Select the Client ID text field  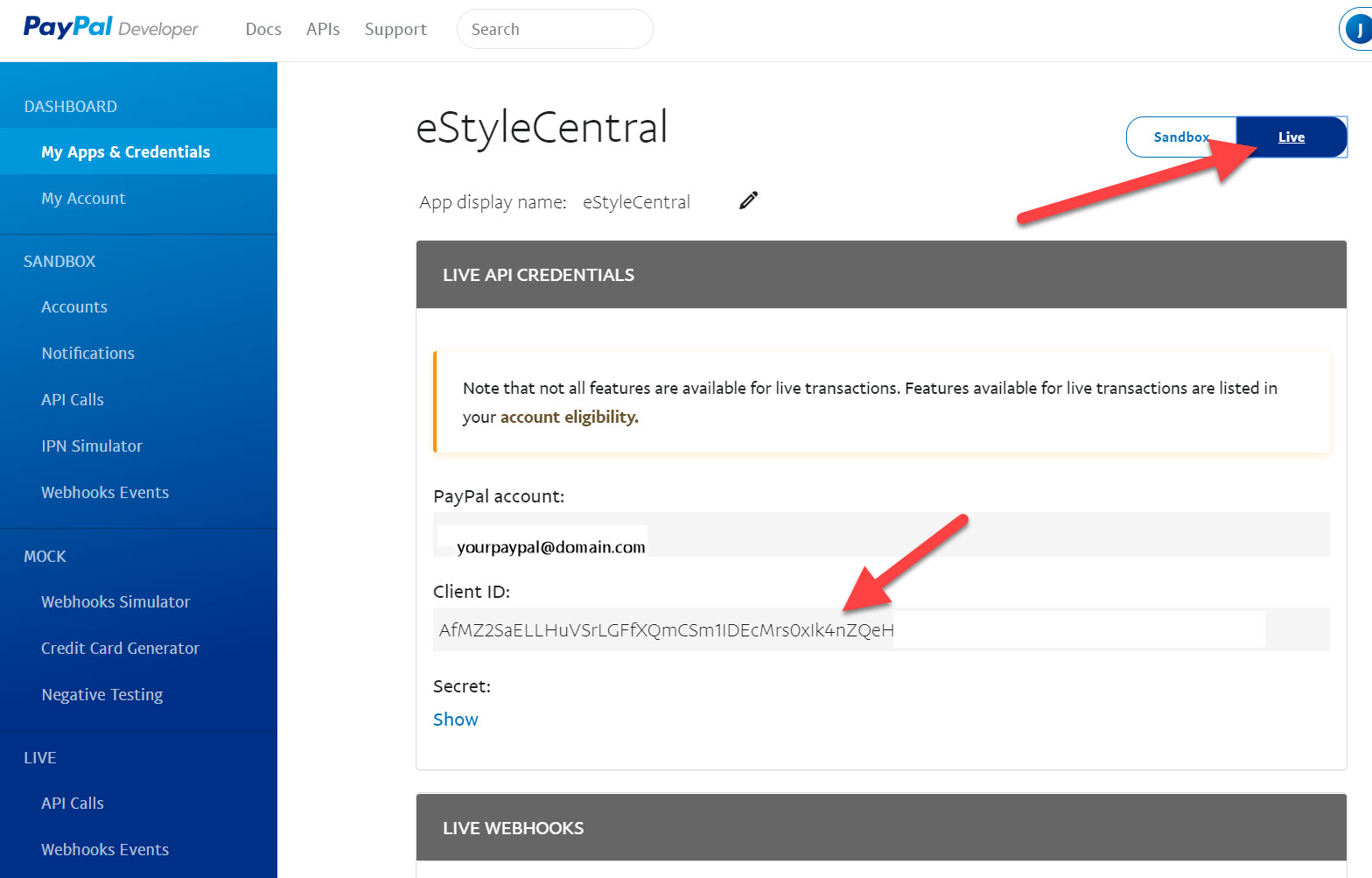tap(881, 629)
